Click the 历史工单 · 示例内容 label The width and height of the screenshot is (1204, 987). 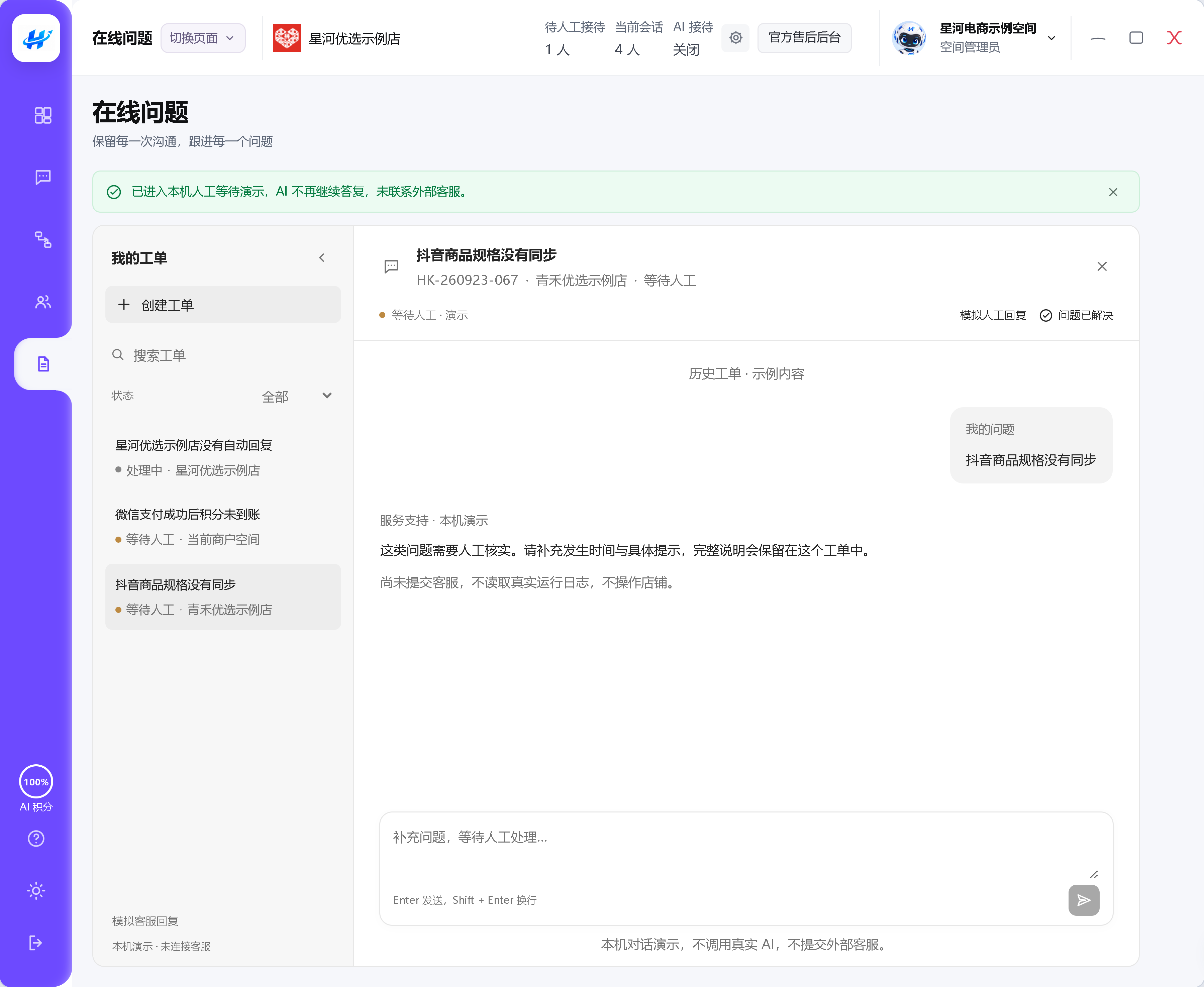click(x=746, y=373)
